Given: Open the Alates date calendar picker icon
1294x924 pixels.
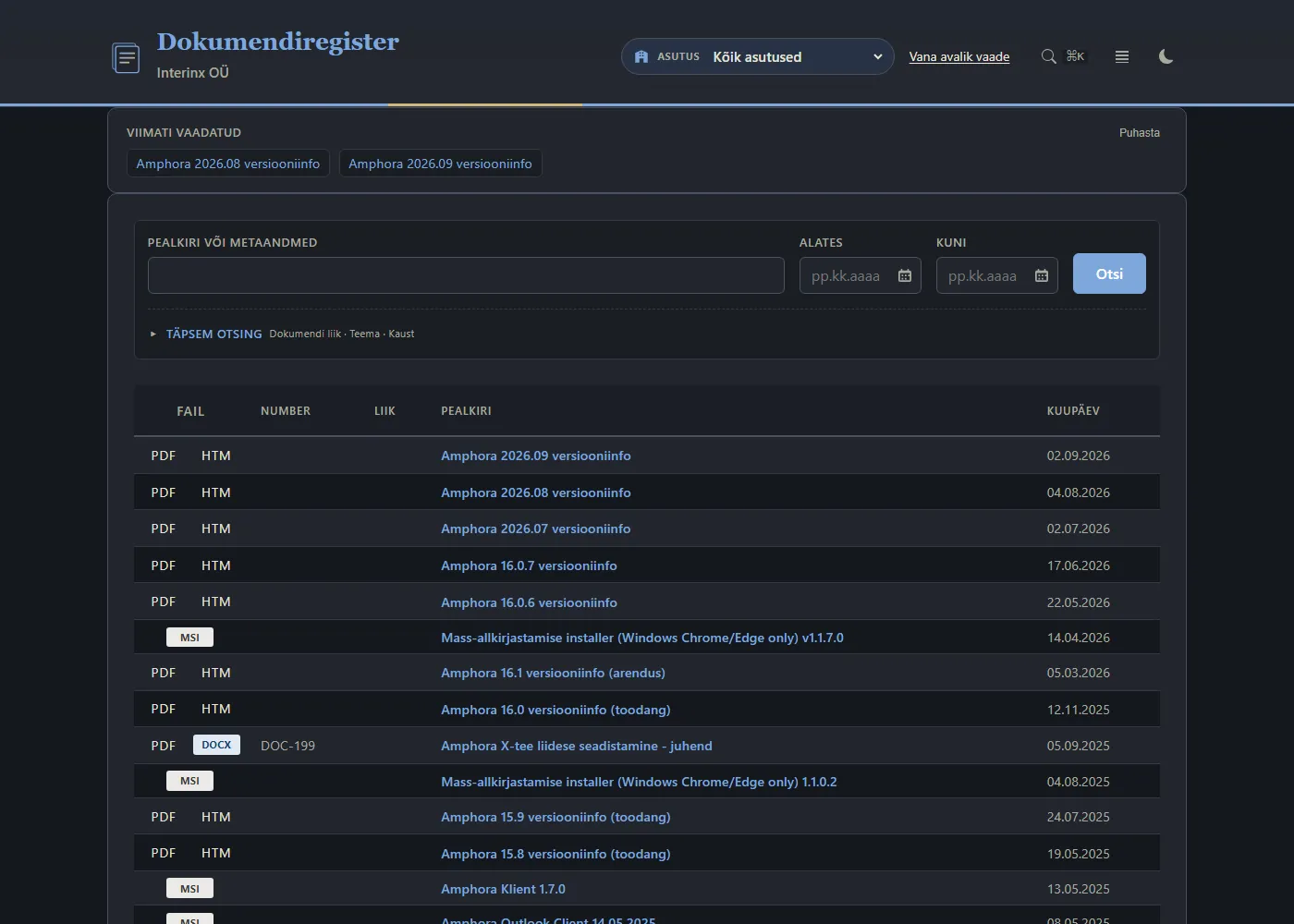Looking at the screenshot, I should tap(905, 275).
